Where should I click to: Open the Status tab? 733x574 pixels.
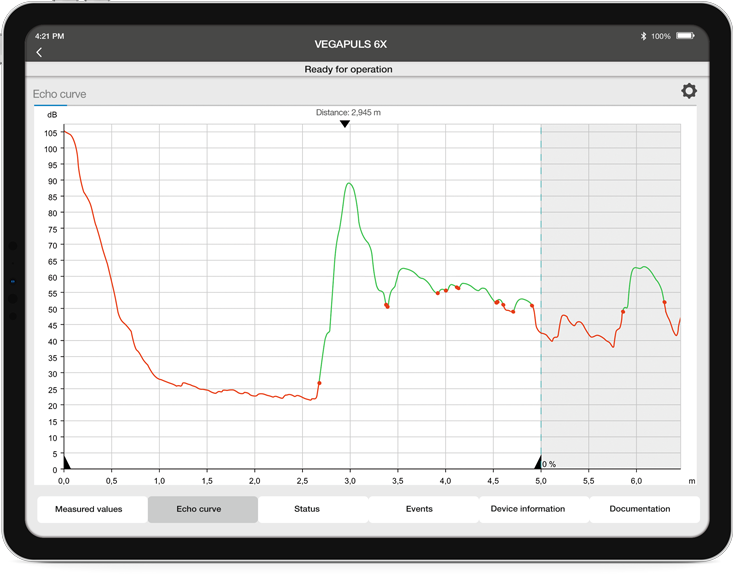point(307,509)
